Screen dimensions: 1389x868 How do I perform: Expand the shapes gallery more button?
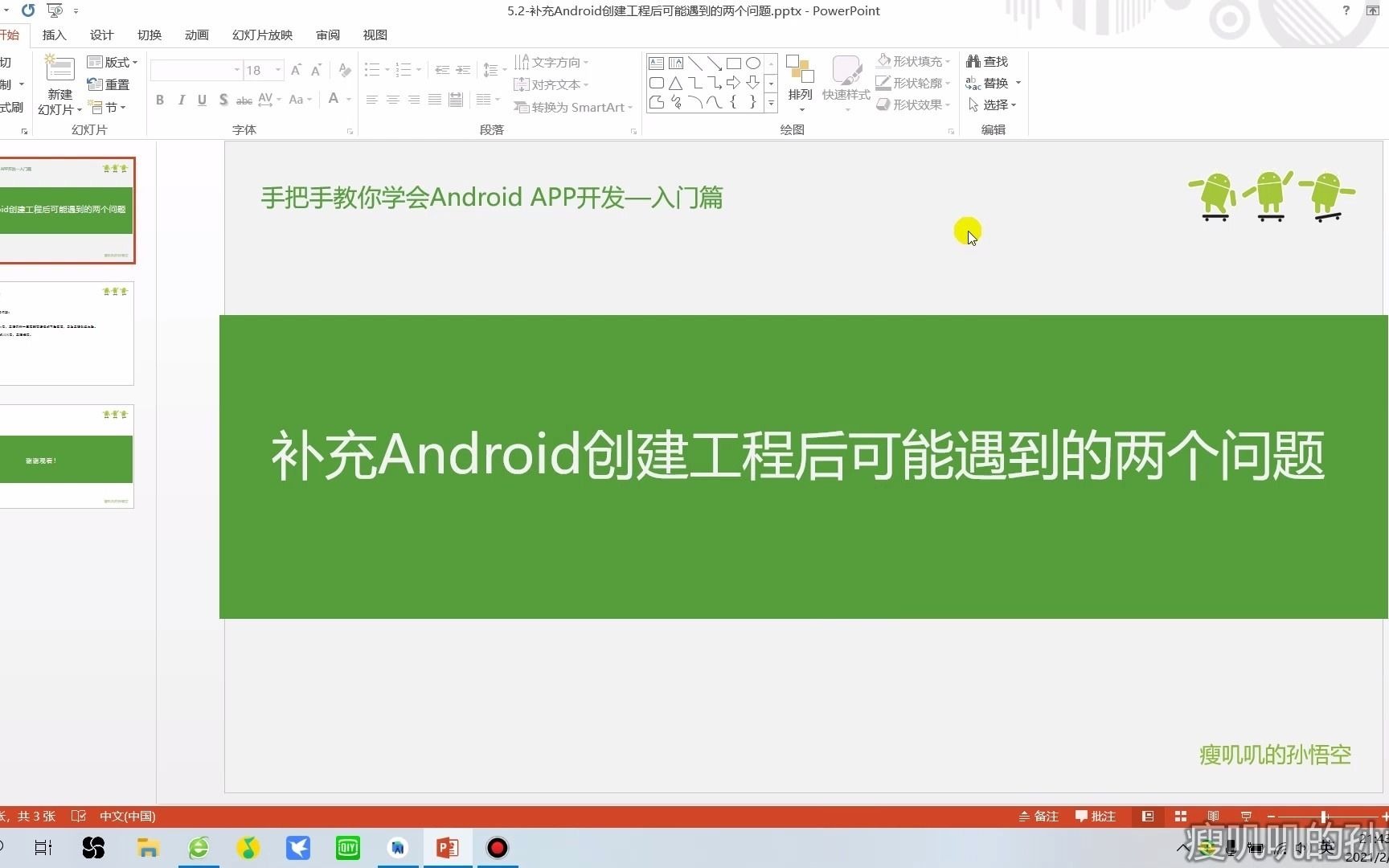(x=771, y=103)
